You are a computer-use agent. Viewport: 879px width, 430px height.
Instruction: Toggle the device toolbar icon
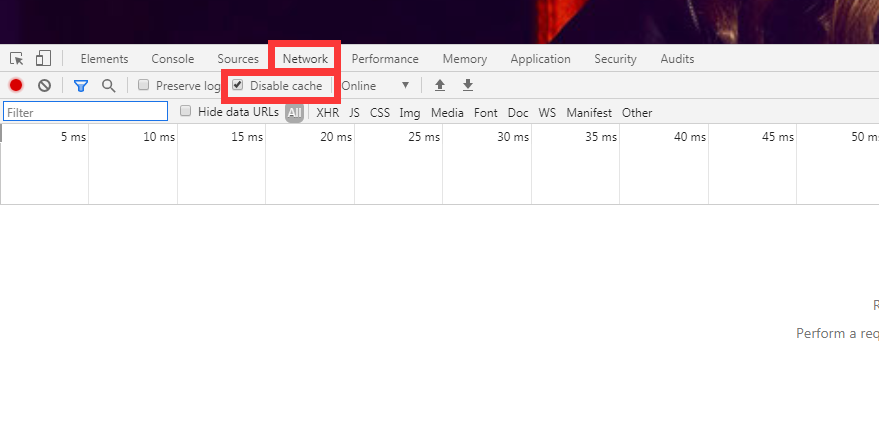coord(43,59)
